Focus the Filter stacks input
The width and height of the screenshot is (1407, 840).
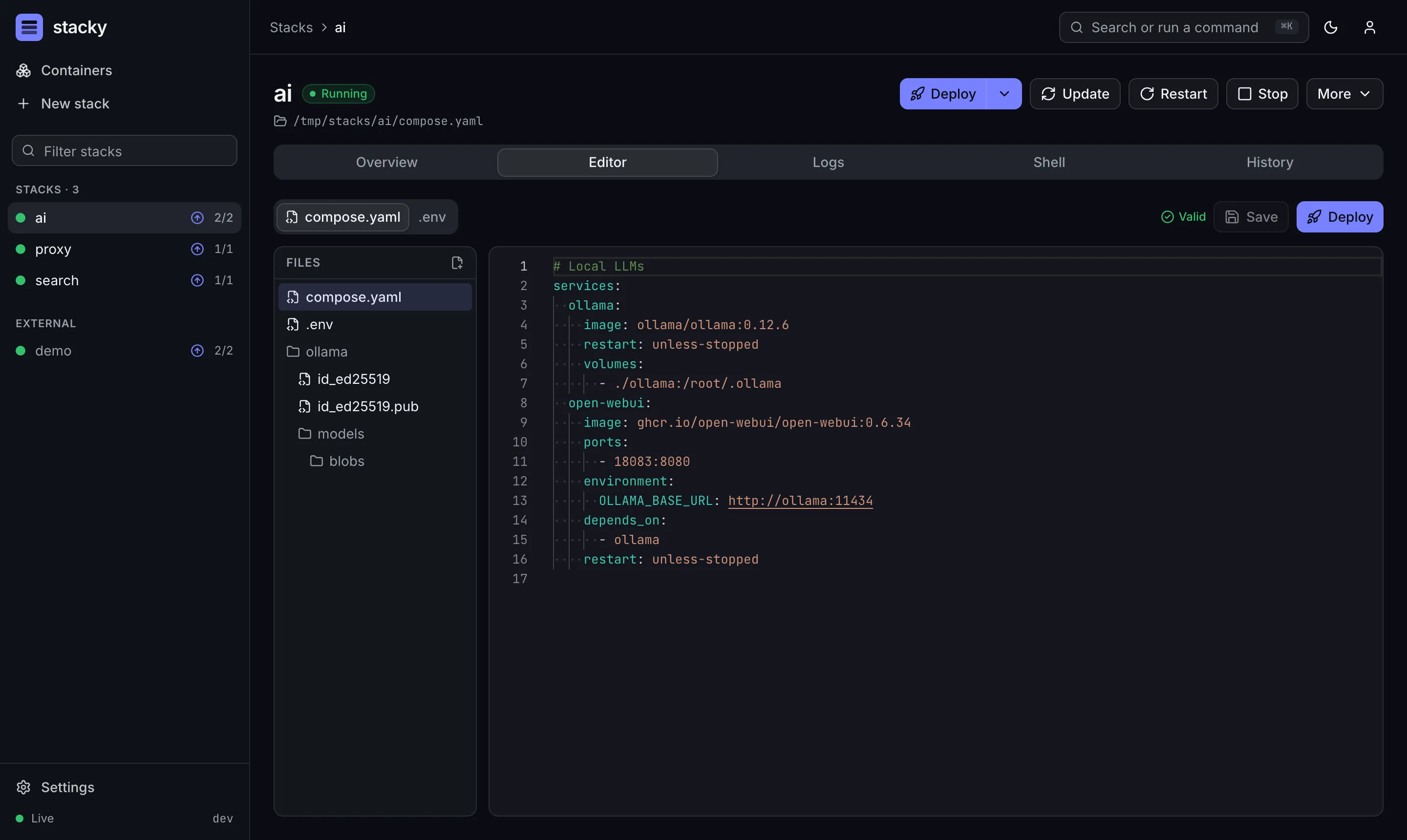point(125,150)
